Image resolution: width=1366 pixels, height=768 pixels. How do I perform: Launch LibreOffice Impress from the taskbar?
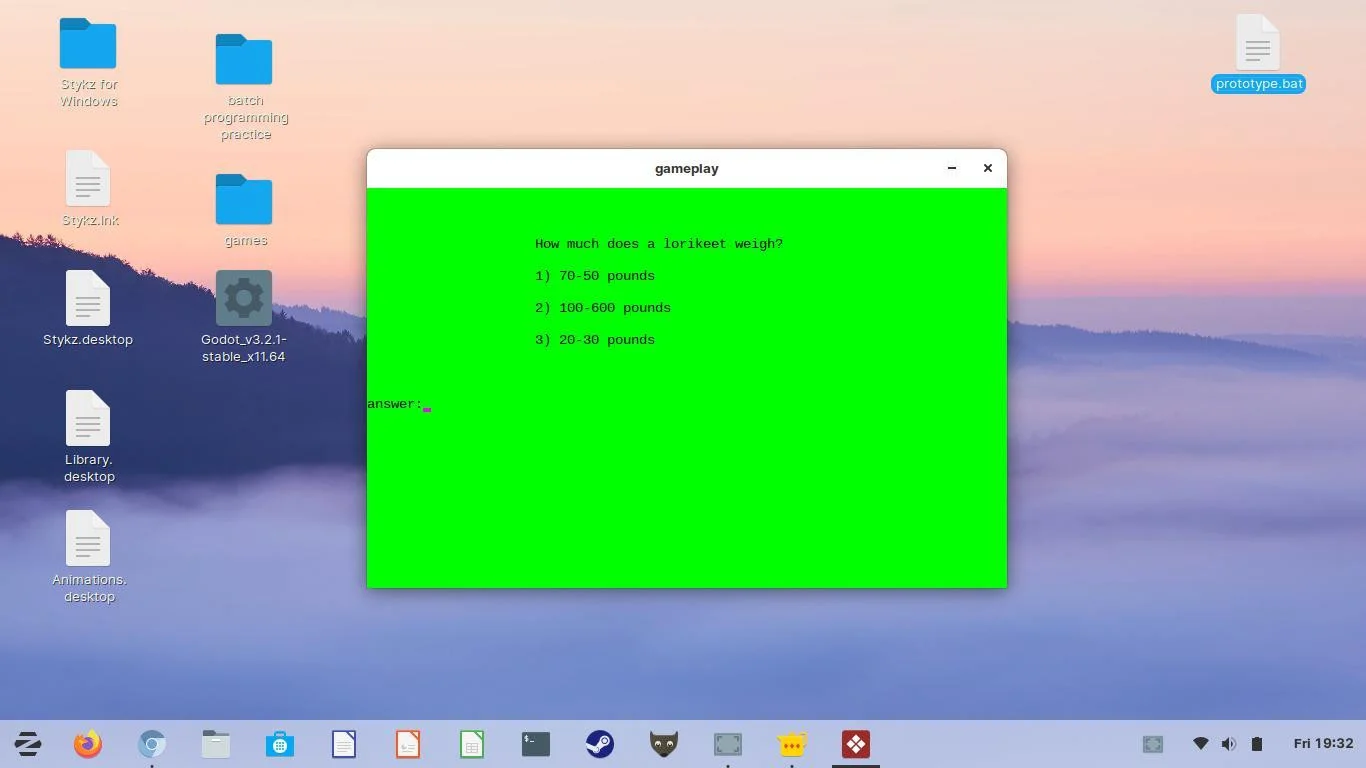tap(408, 744)
